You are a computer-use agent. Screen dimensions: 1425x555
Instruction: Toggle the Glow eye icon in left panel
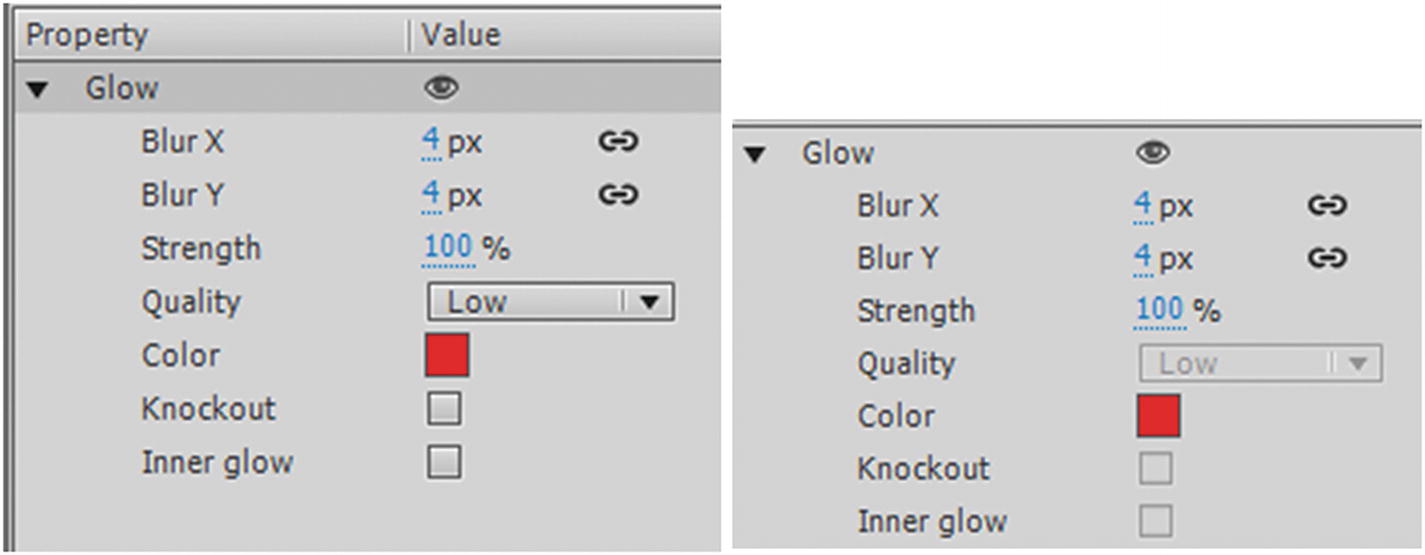[441, 89]
